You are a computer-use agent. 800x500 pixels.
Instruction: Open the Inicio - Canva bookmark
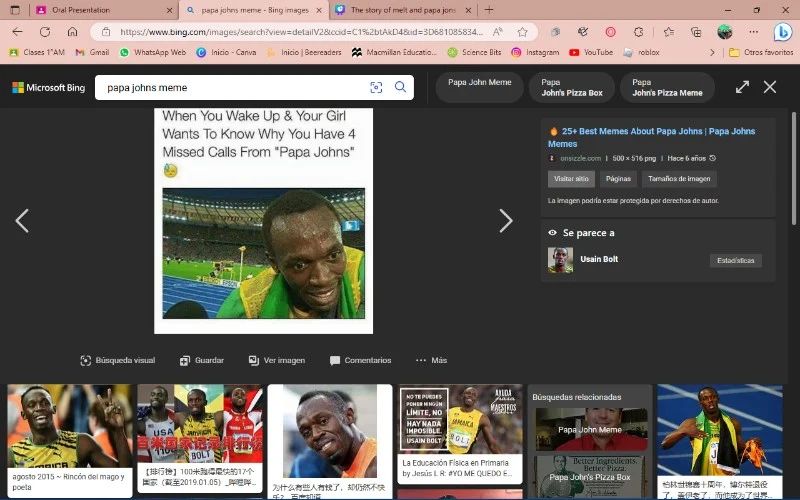226,52
